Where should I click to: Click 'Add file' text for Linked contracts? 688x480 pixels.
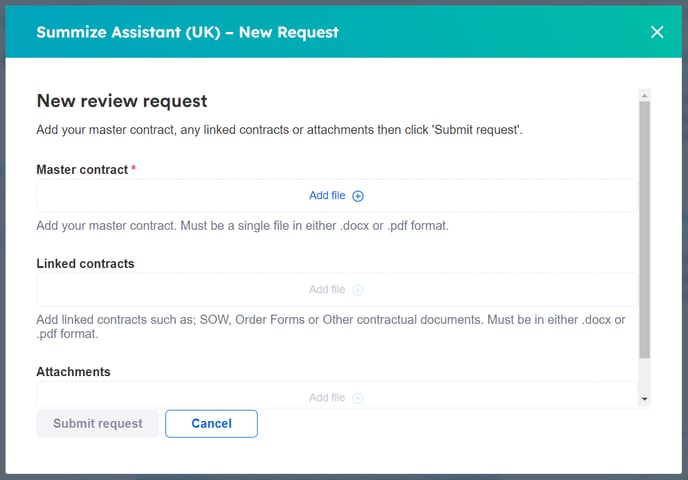click(327, 290)
